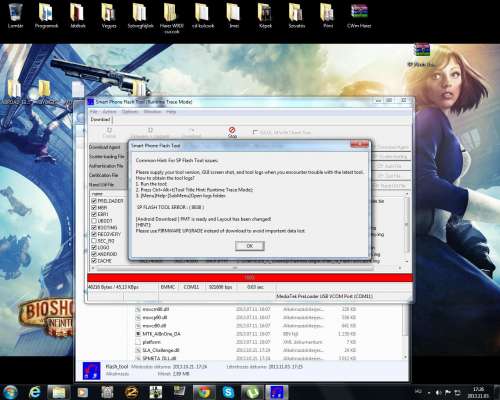This screenshot has height=400, width=500.
Task: Toggle the CACHE checkbox
Action: (x=94, y=261)
